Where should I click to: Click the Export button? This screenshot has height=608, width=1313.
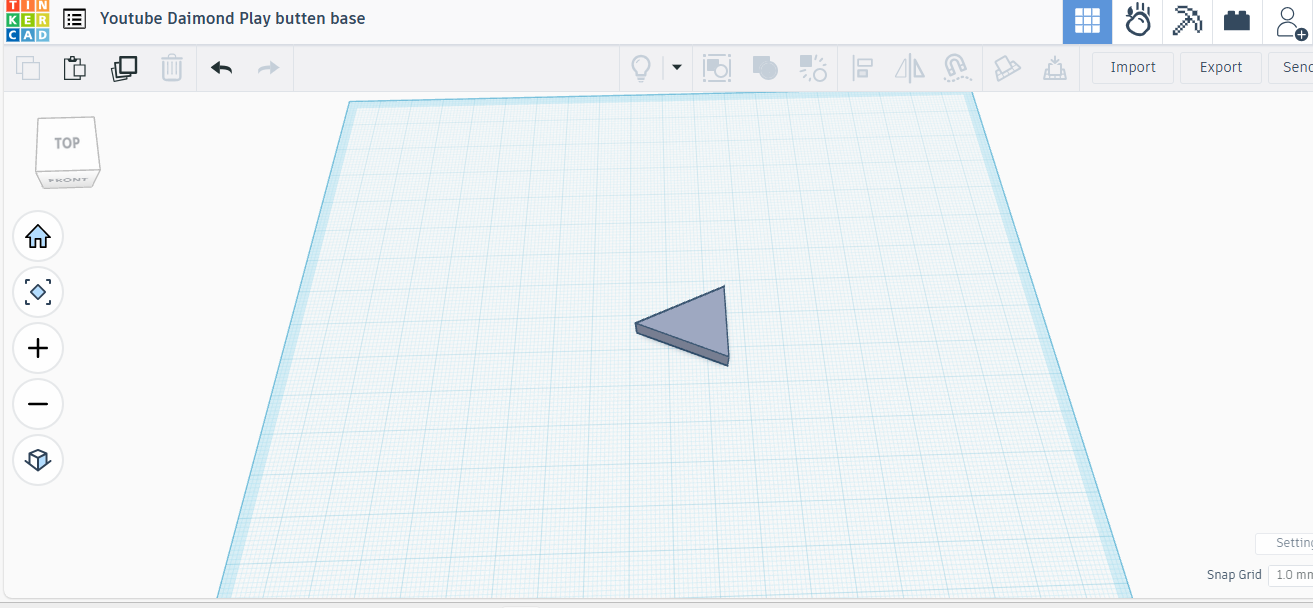point(1221,68)
